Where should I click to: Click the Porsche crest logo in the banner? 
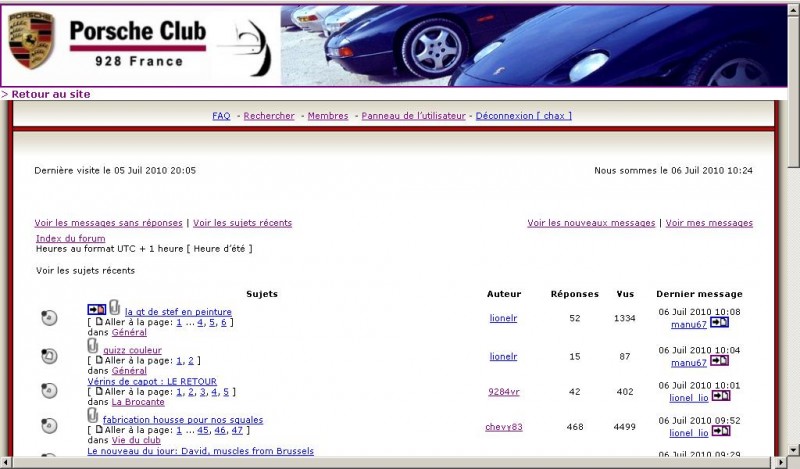pos(31,40)
